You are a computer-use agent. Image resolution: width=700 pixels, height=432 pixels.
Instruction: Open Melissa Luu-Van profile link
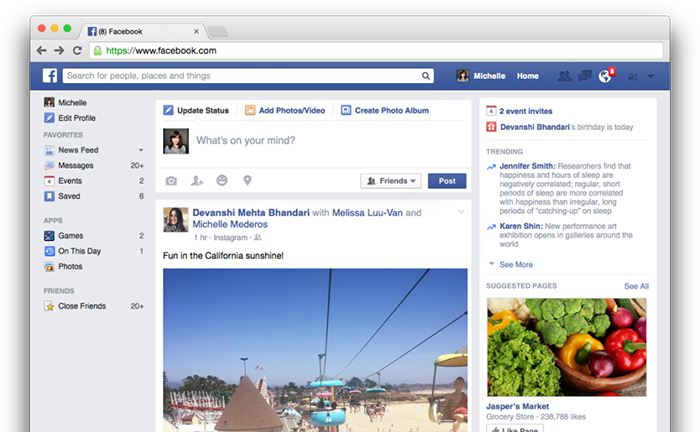click(x=367, y=213)
